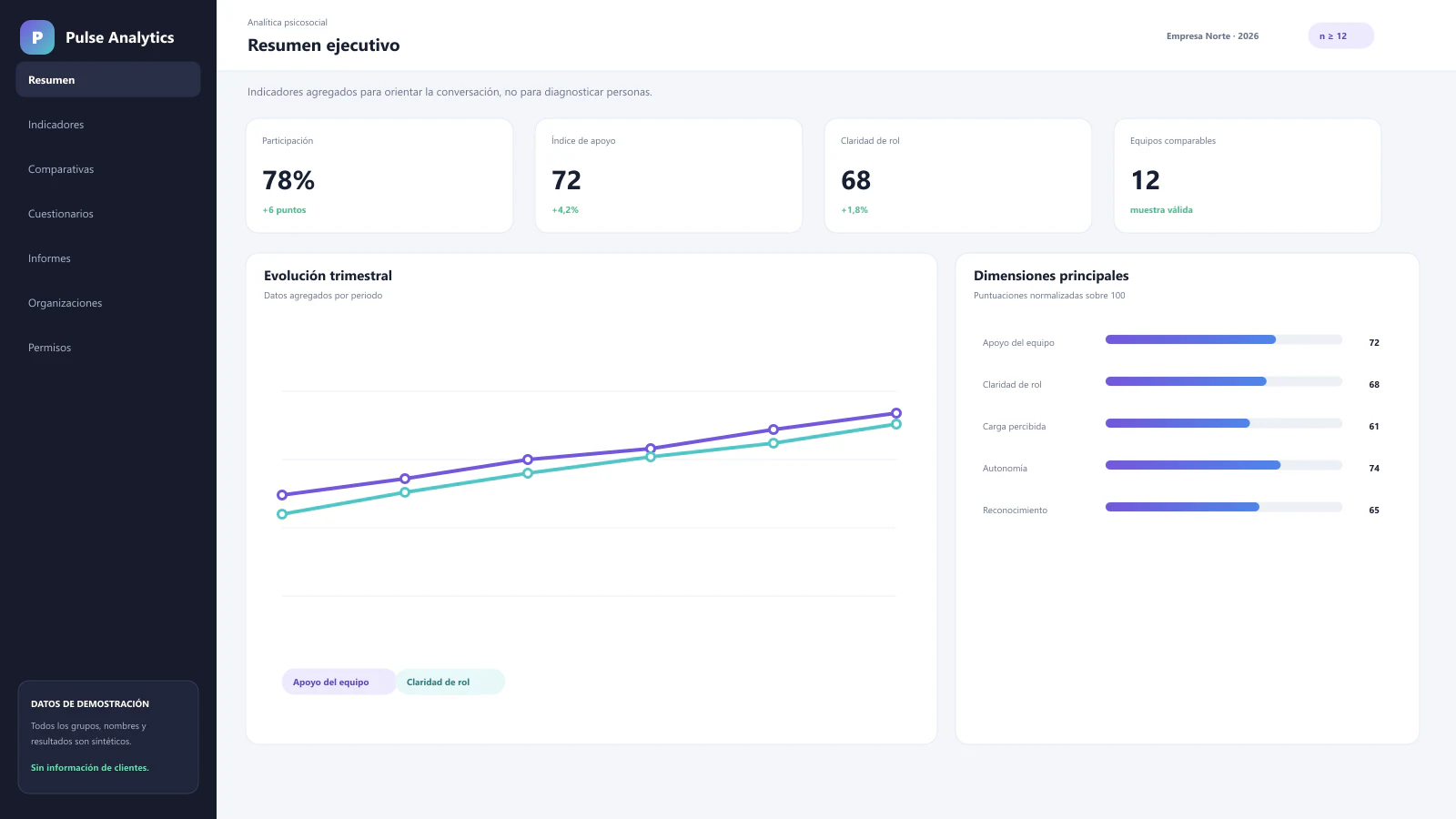Open Permisos from the sidebar

(108, 348)
